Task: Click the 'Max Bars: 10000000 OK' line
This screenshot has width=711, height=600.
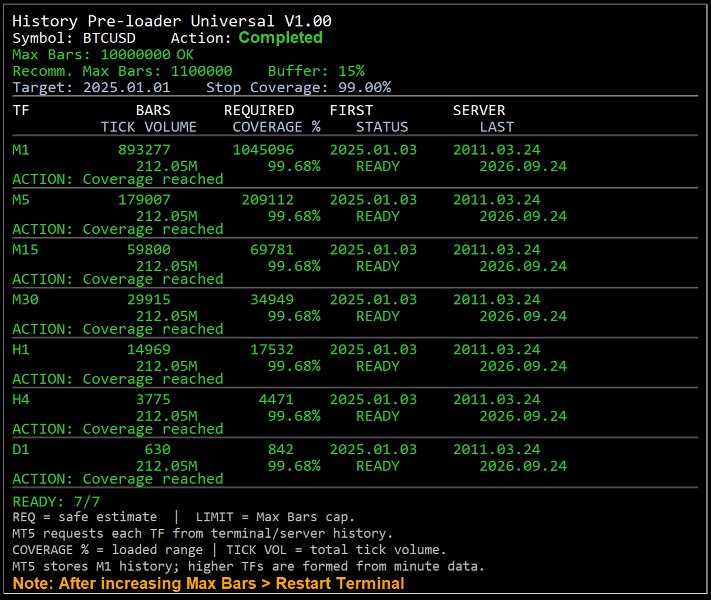Action: 103,55
